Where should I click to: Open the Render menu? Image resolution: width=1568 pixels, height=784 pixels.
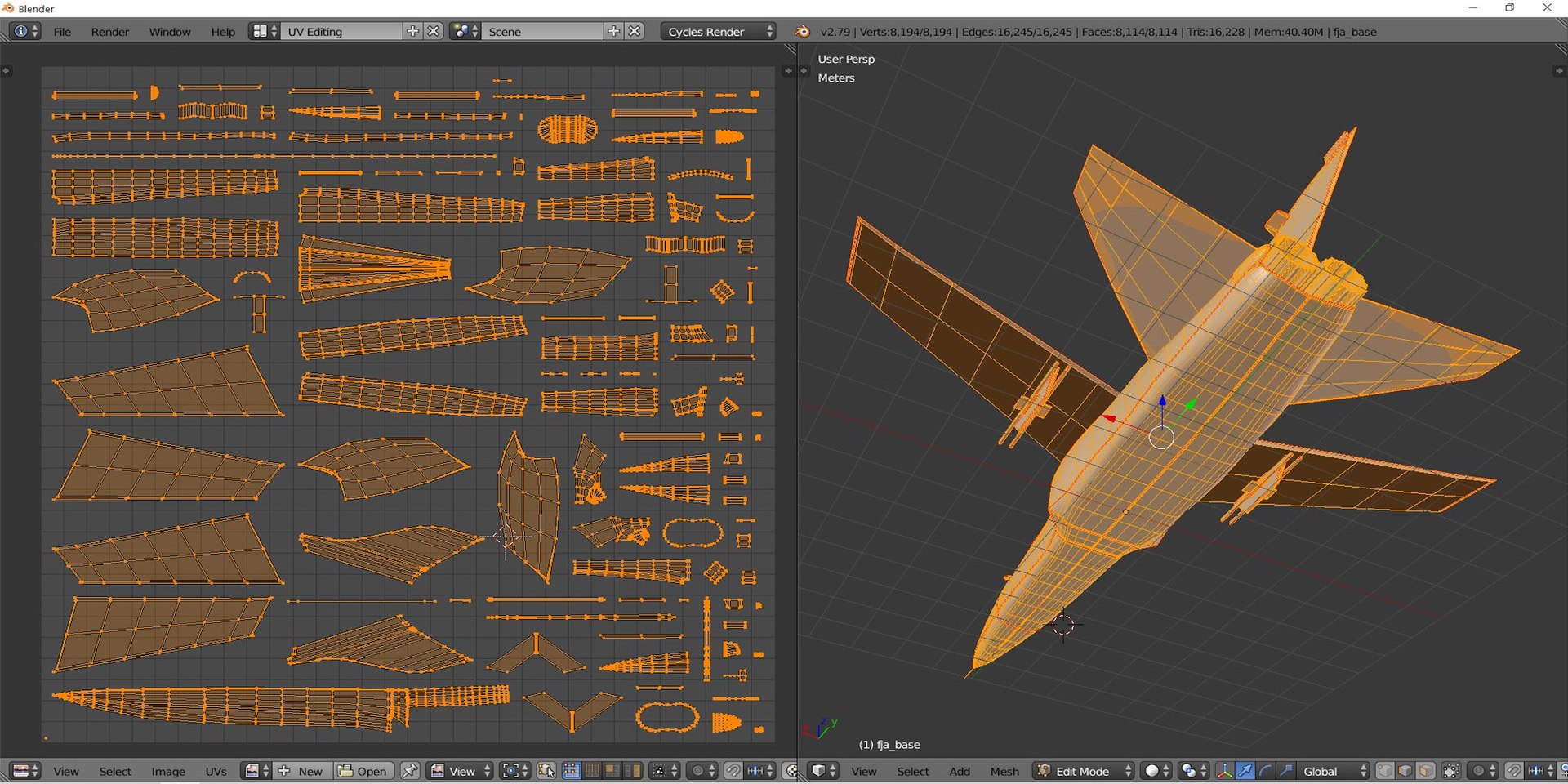click(110, 32)
